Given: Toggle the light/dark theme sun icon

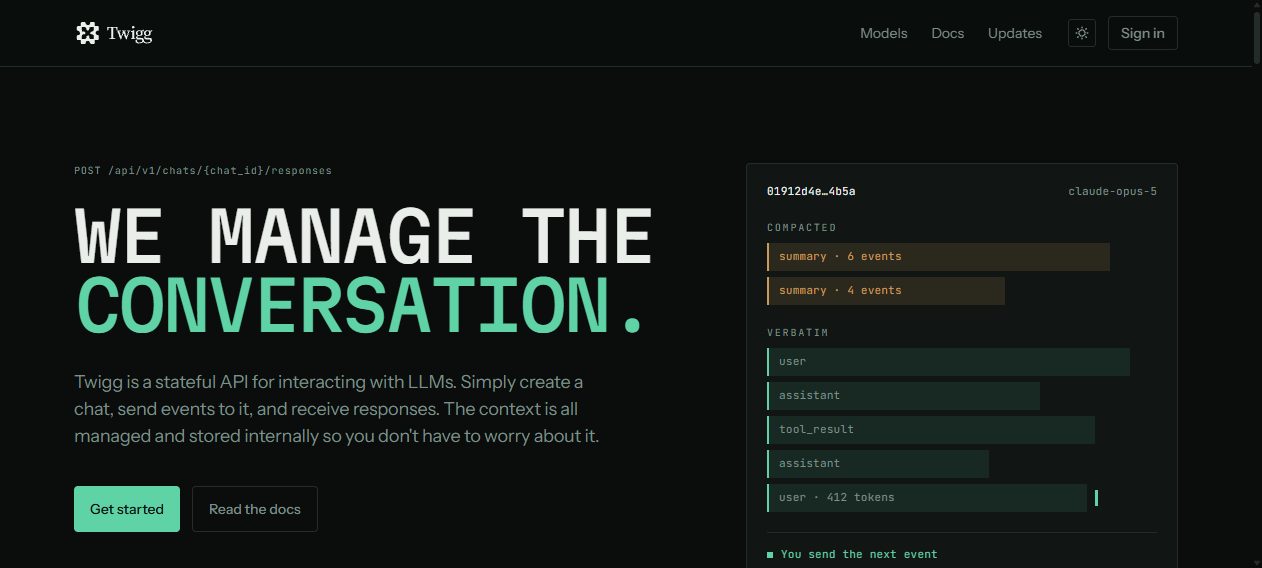Looking at the screenshot, I should point(1082,33).
